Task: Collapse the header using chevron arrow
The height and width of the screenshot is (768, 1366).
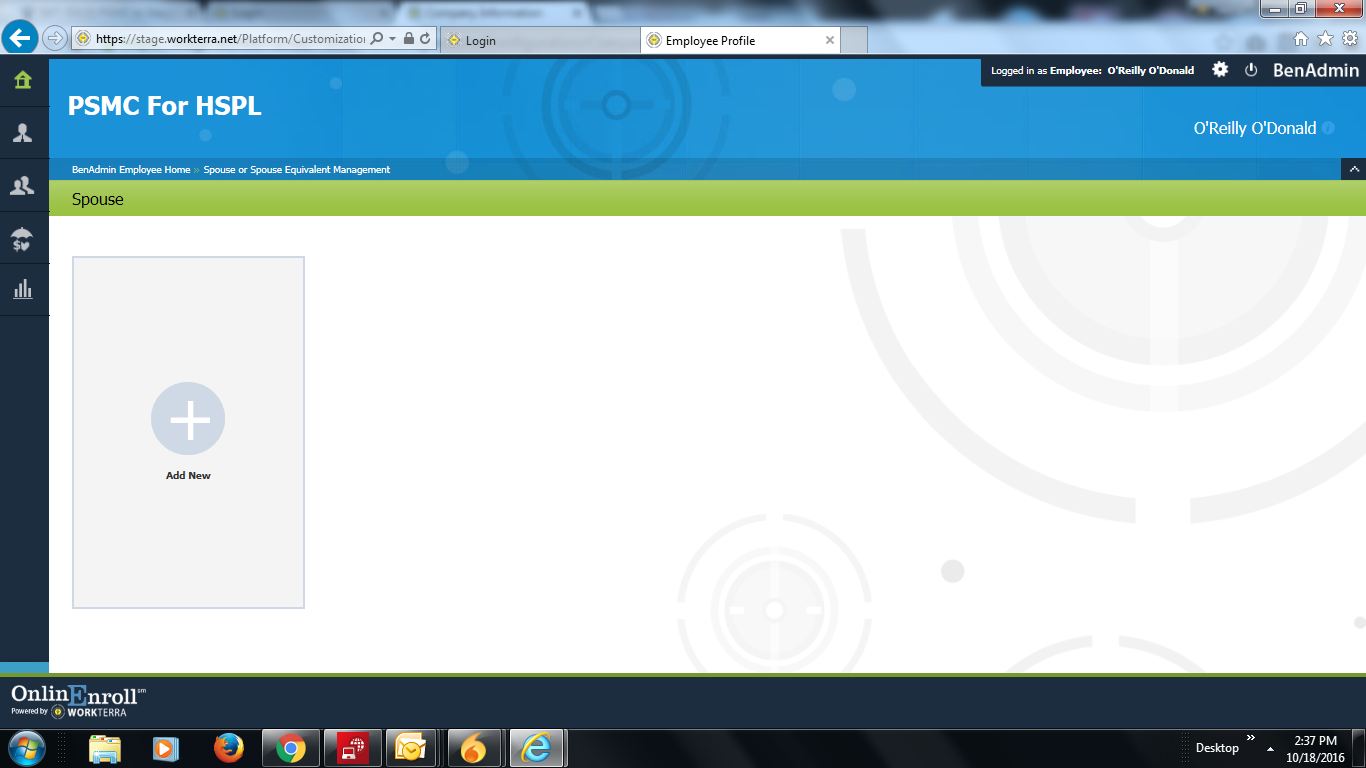Action: 1354,169
